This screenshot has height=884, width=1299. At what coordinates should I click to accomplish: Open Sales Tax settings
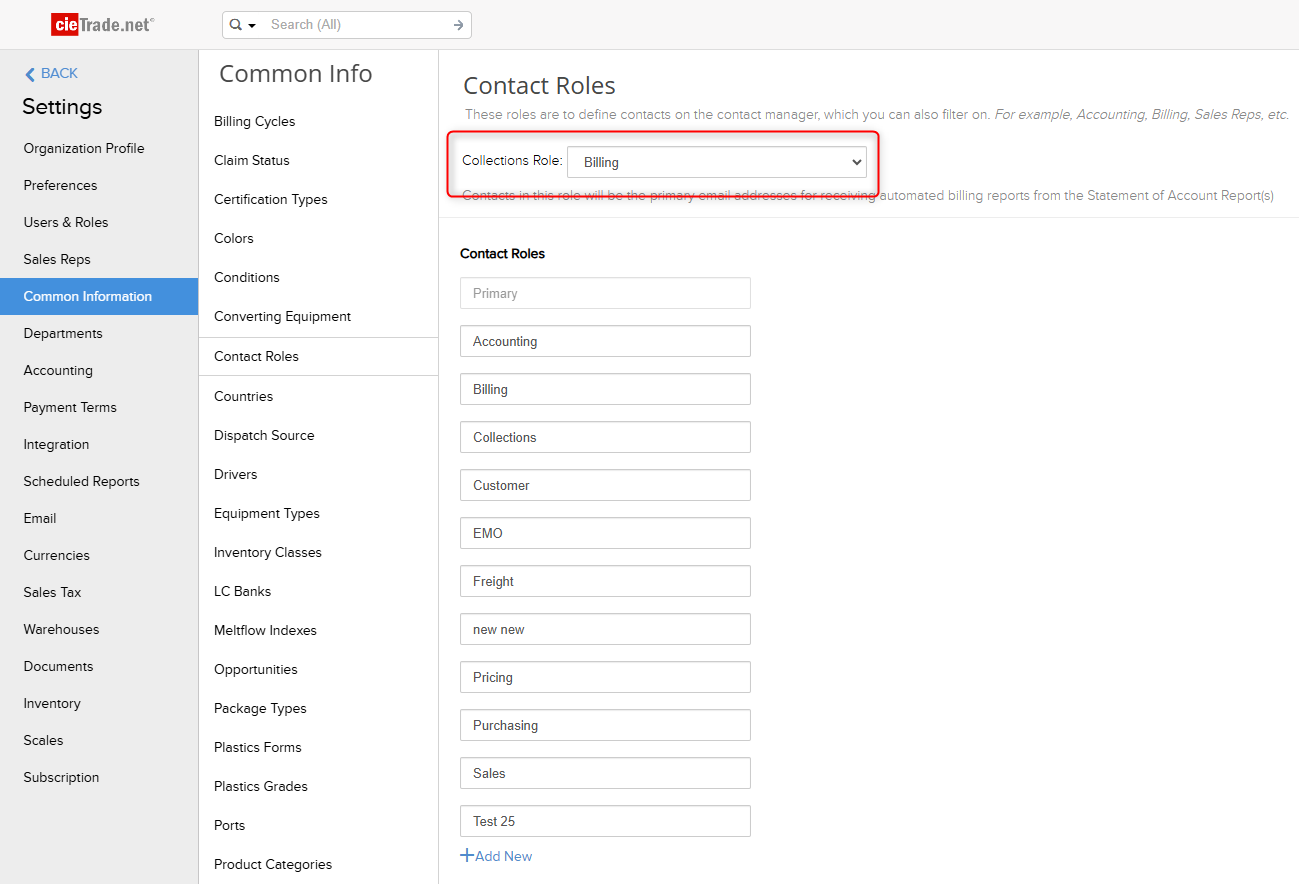tap(53, 592)
